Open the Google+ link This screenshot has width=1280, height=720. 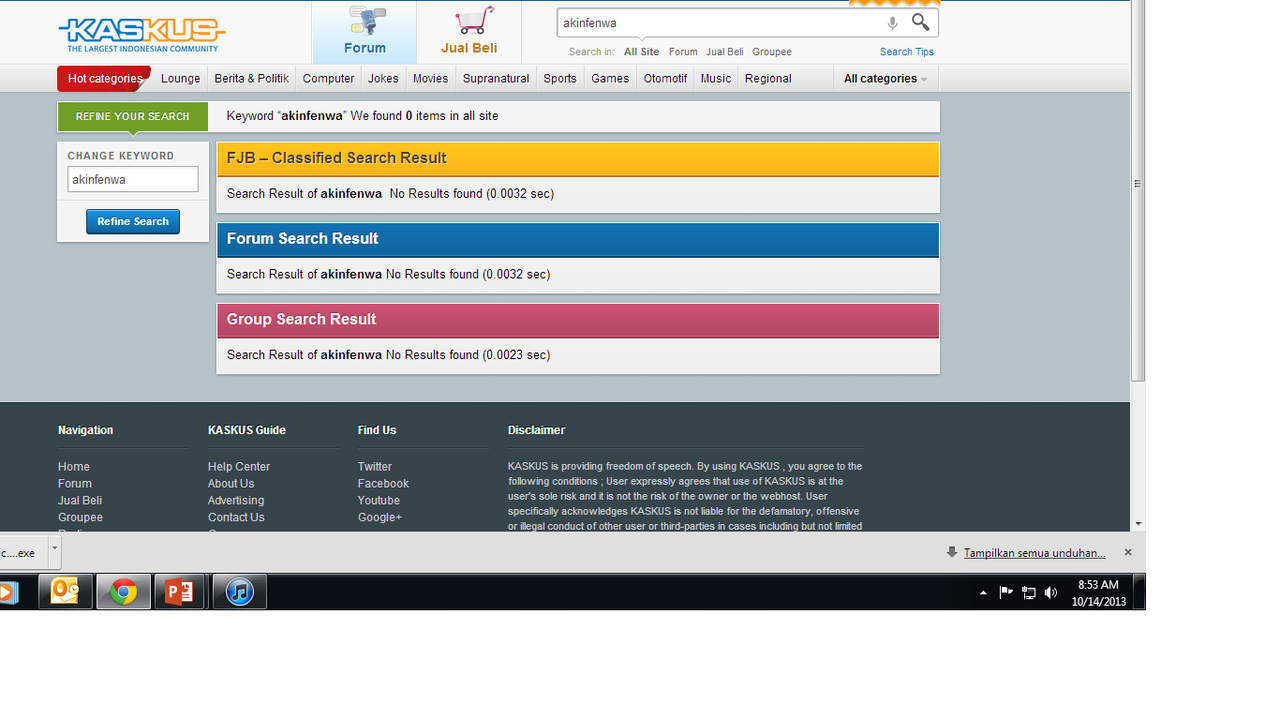(380, 518)
